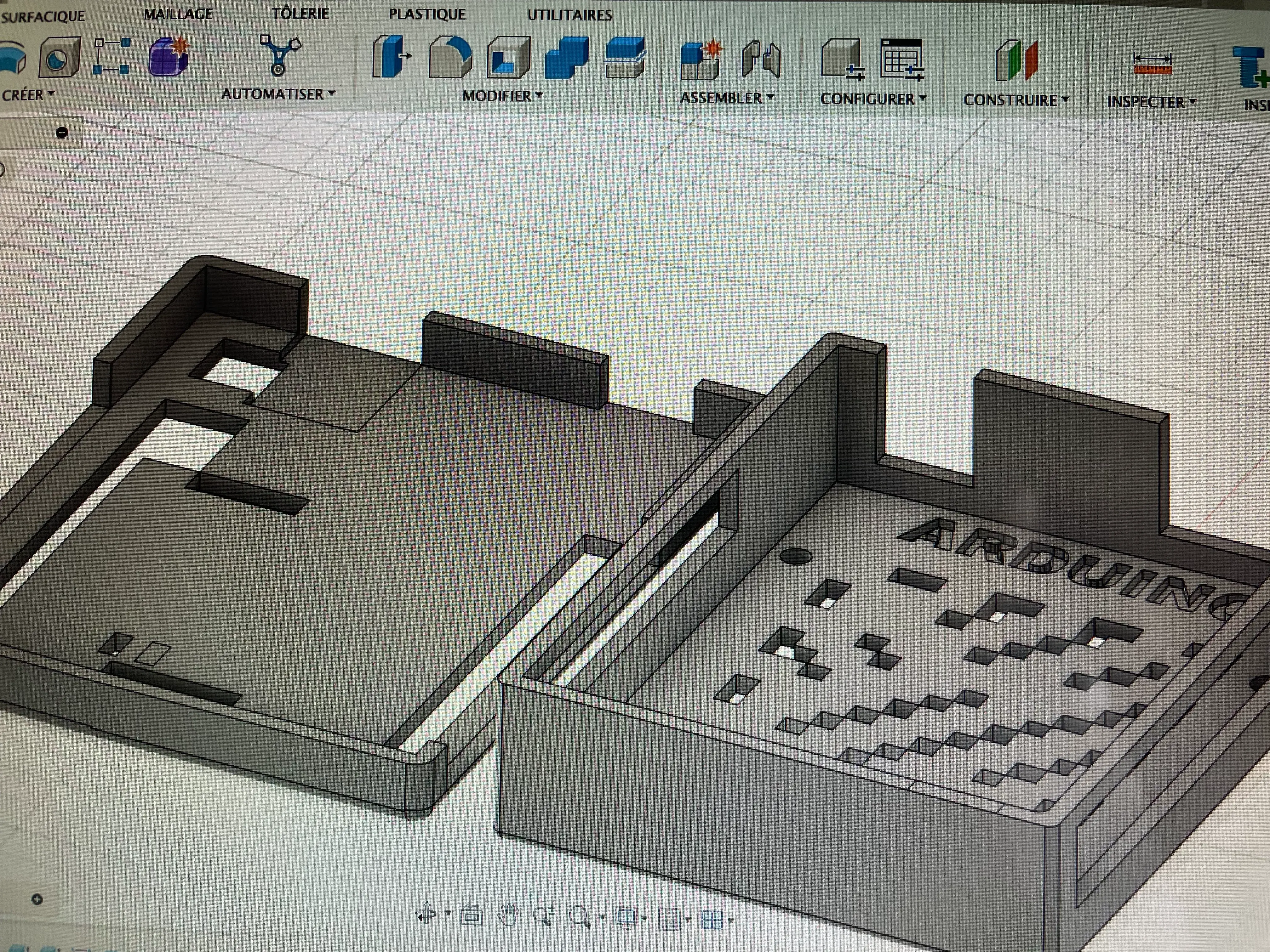Click the Look At icon
1270x952 pixels.
[x=472, y=916]
